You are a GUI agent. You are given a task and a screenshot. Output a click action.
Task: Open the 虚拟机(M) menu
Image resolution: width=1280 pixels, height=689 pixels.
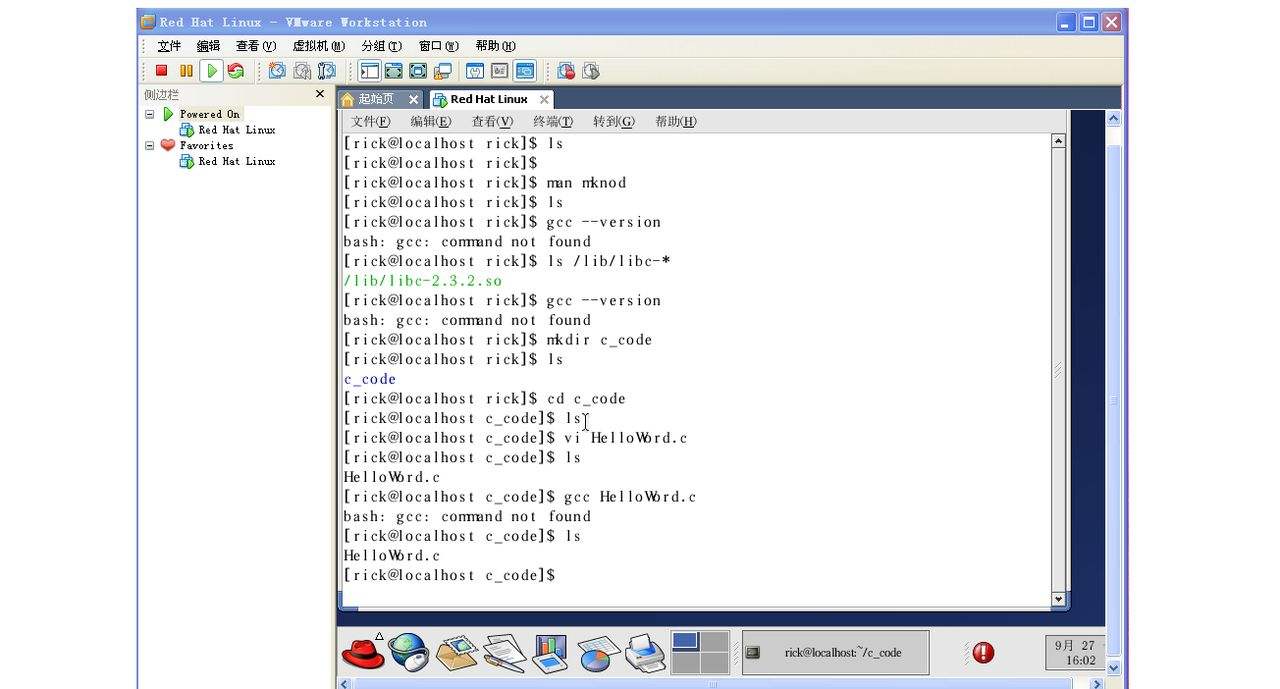point(318,46)
